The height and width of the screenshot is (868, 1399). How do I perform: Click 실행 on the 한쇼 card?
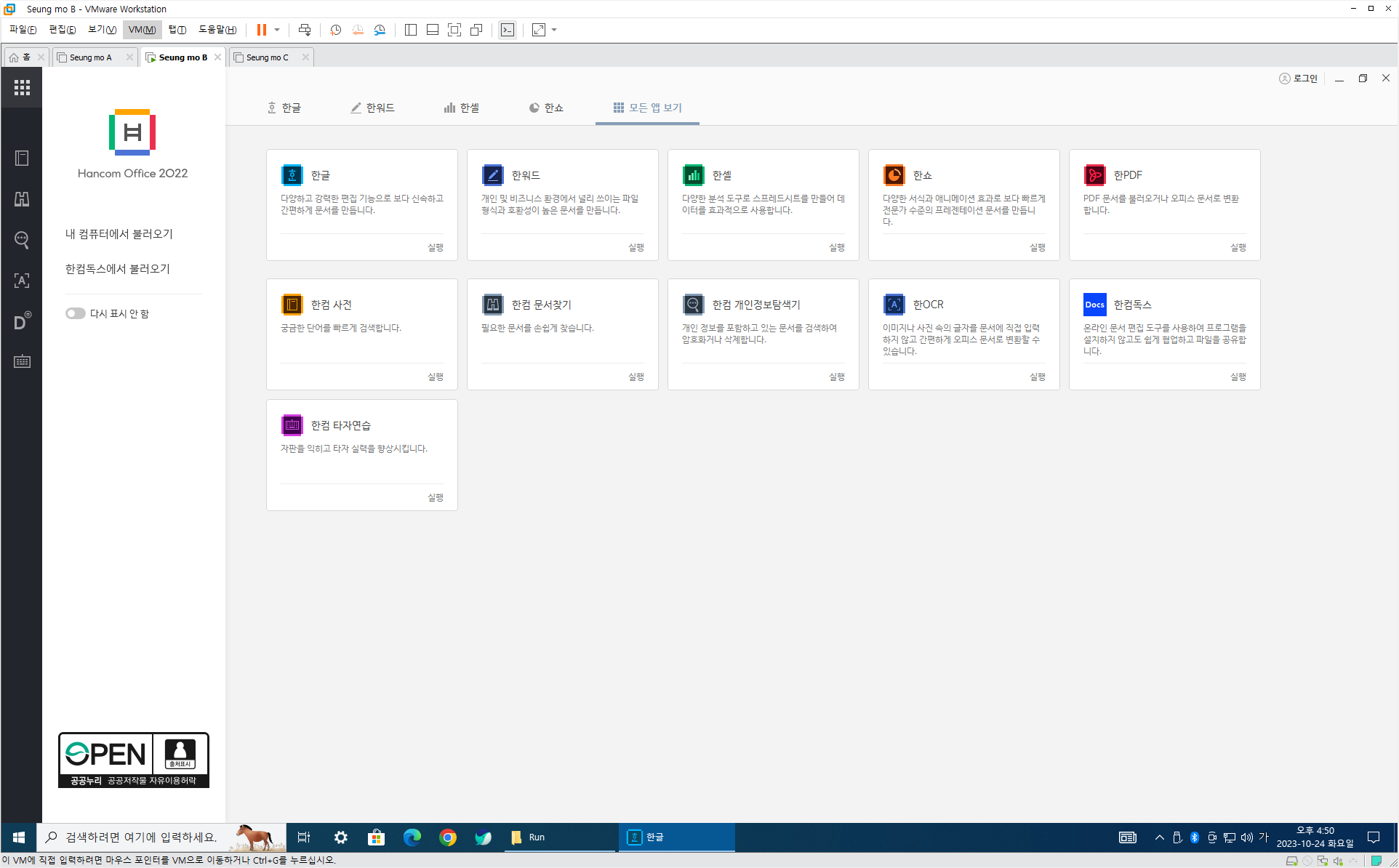click(x=1037, y=247)
